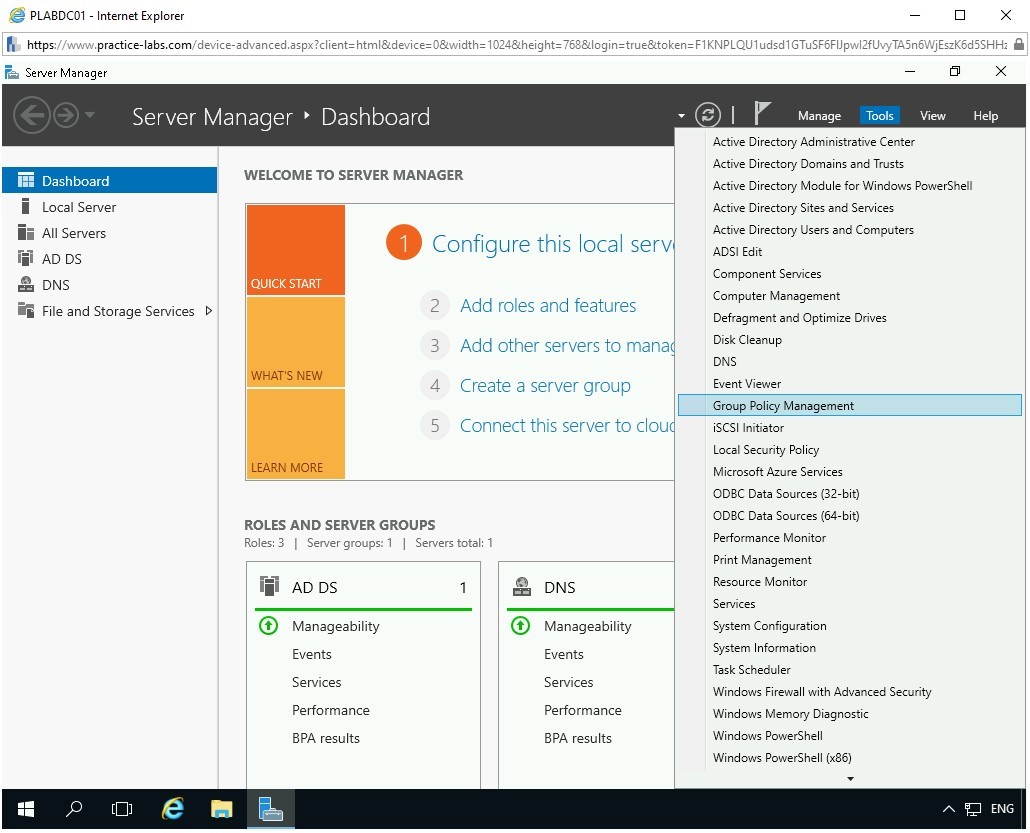Open DNS from the Tools menu

(849, 362)
